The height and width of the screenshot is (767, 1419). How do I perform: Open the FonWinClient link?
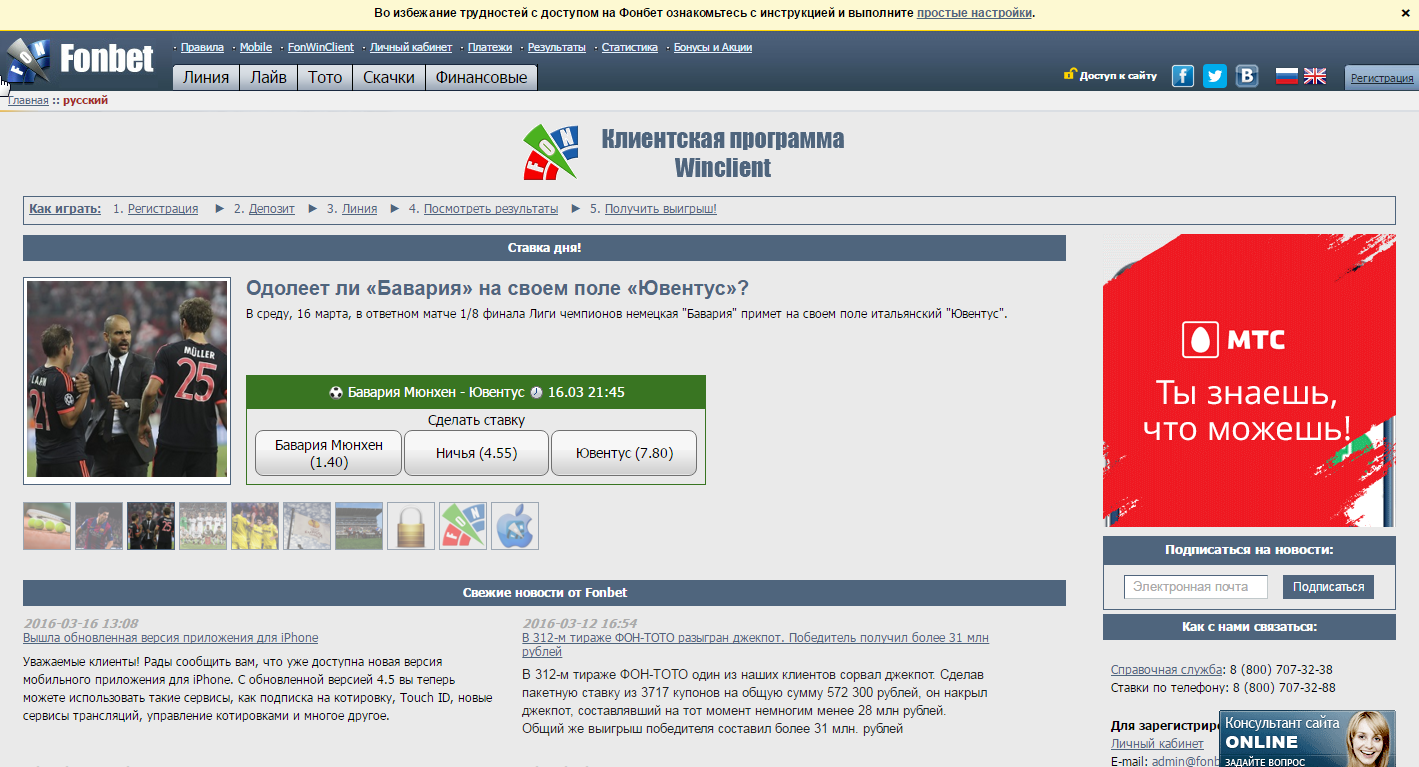[321, 47]
